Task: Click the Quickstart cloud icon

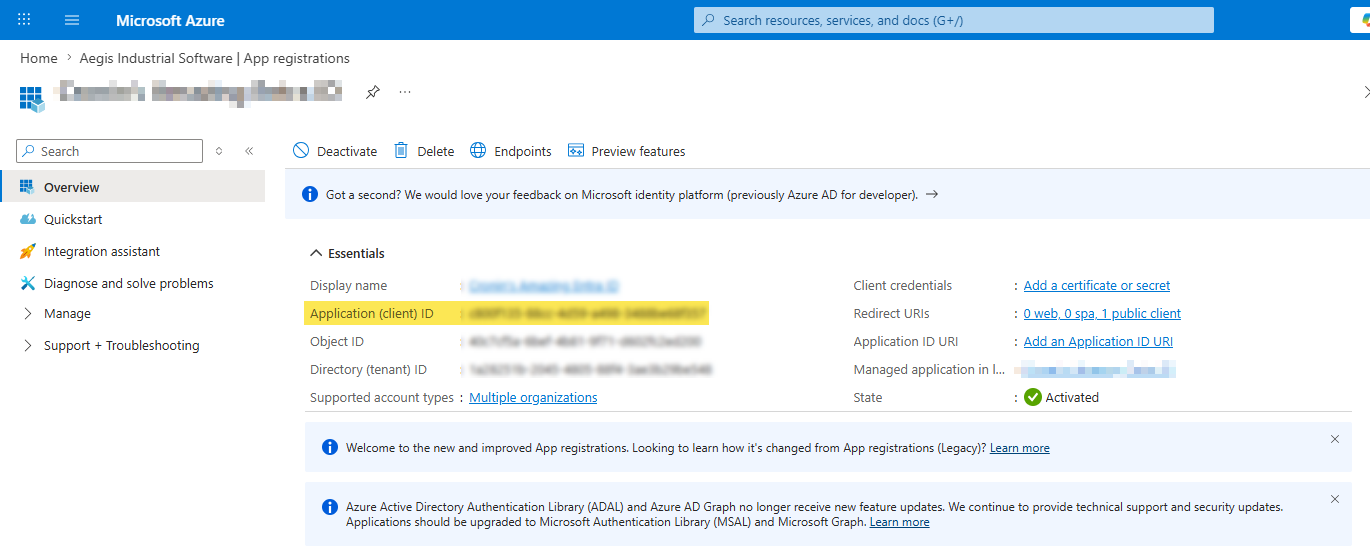Action: coord(27,219)
